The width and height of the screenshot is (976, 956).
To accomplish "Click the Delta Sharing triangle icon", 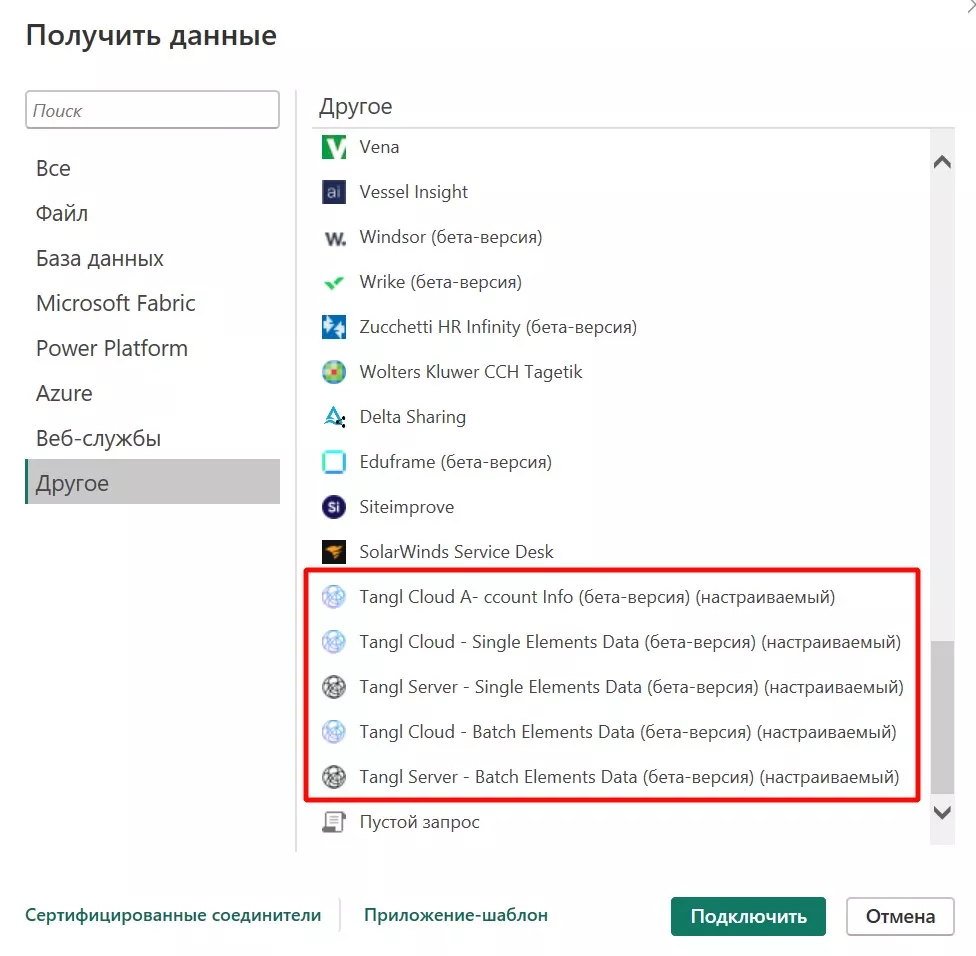I will coord(333,417).
